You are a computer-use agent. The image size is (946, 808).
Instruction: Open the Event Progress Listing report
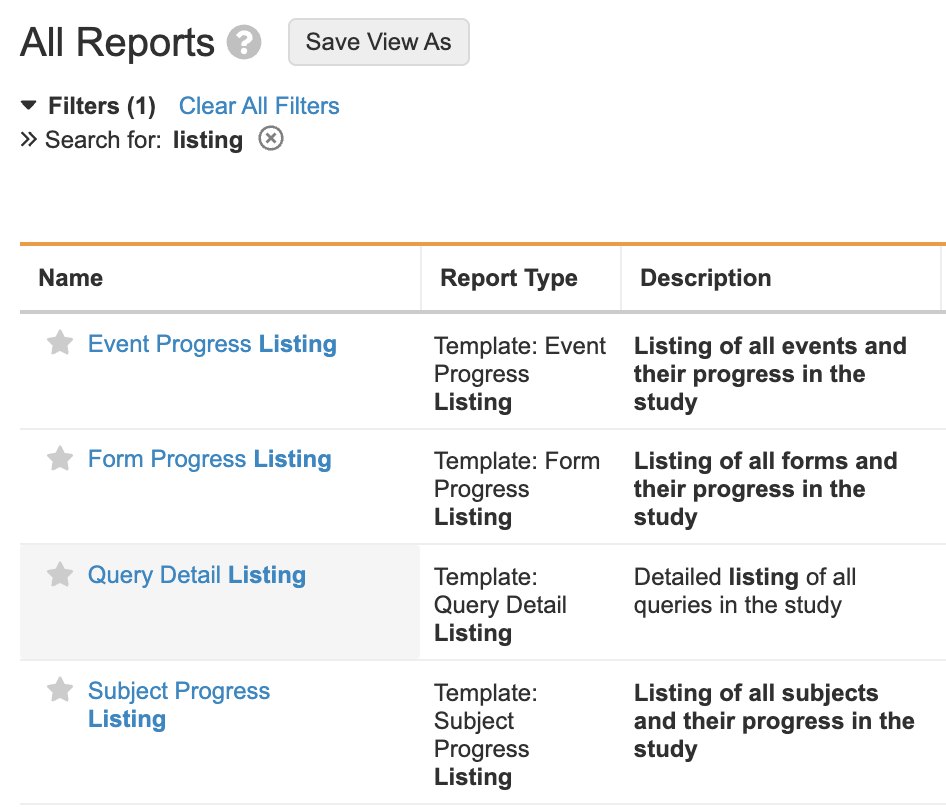[x=212, y=344]
